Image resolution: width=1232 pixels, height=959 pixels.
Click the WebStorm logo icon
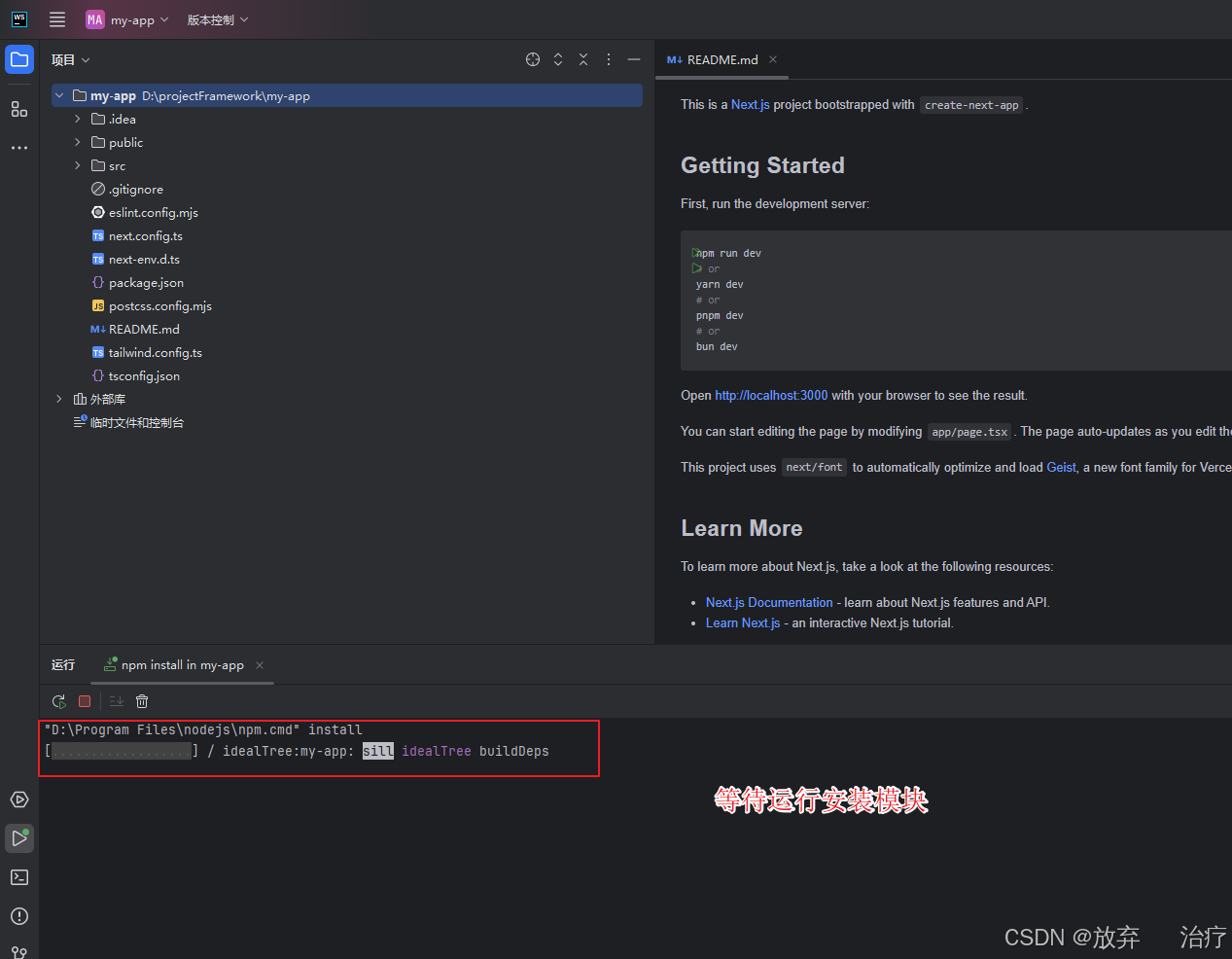click(19, 19)
